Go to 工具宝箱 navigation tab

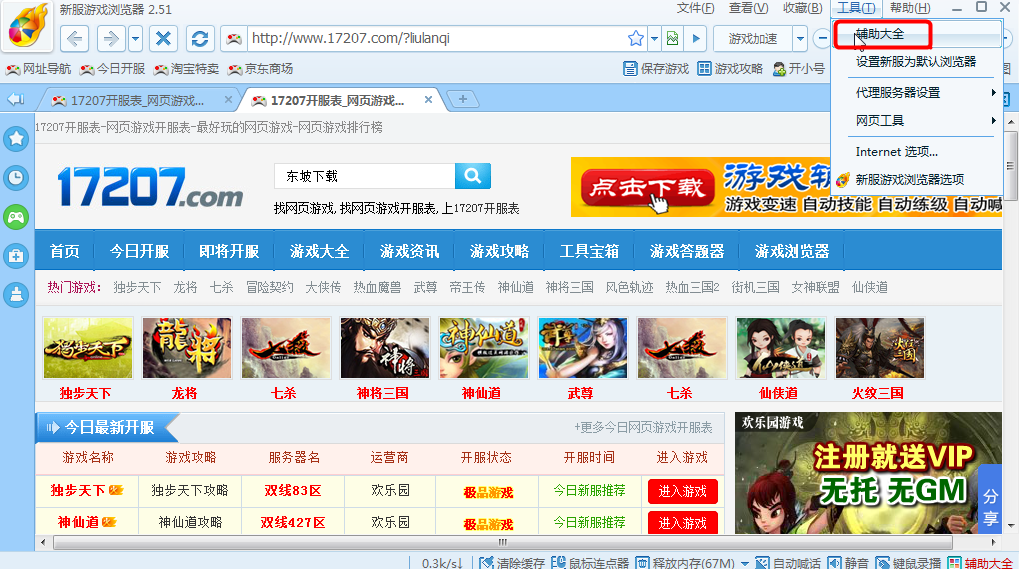(x=589, y=251)
